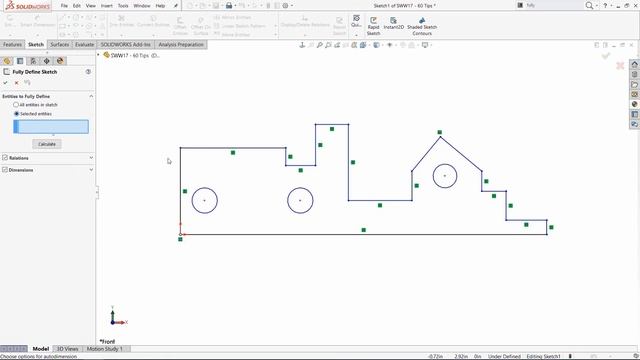Viewport: 640px width, 360px height.
Task: Cancel sketch using the corner red X
Action: click(x=620, y=65)
